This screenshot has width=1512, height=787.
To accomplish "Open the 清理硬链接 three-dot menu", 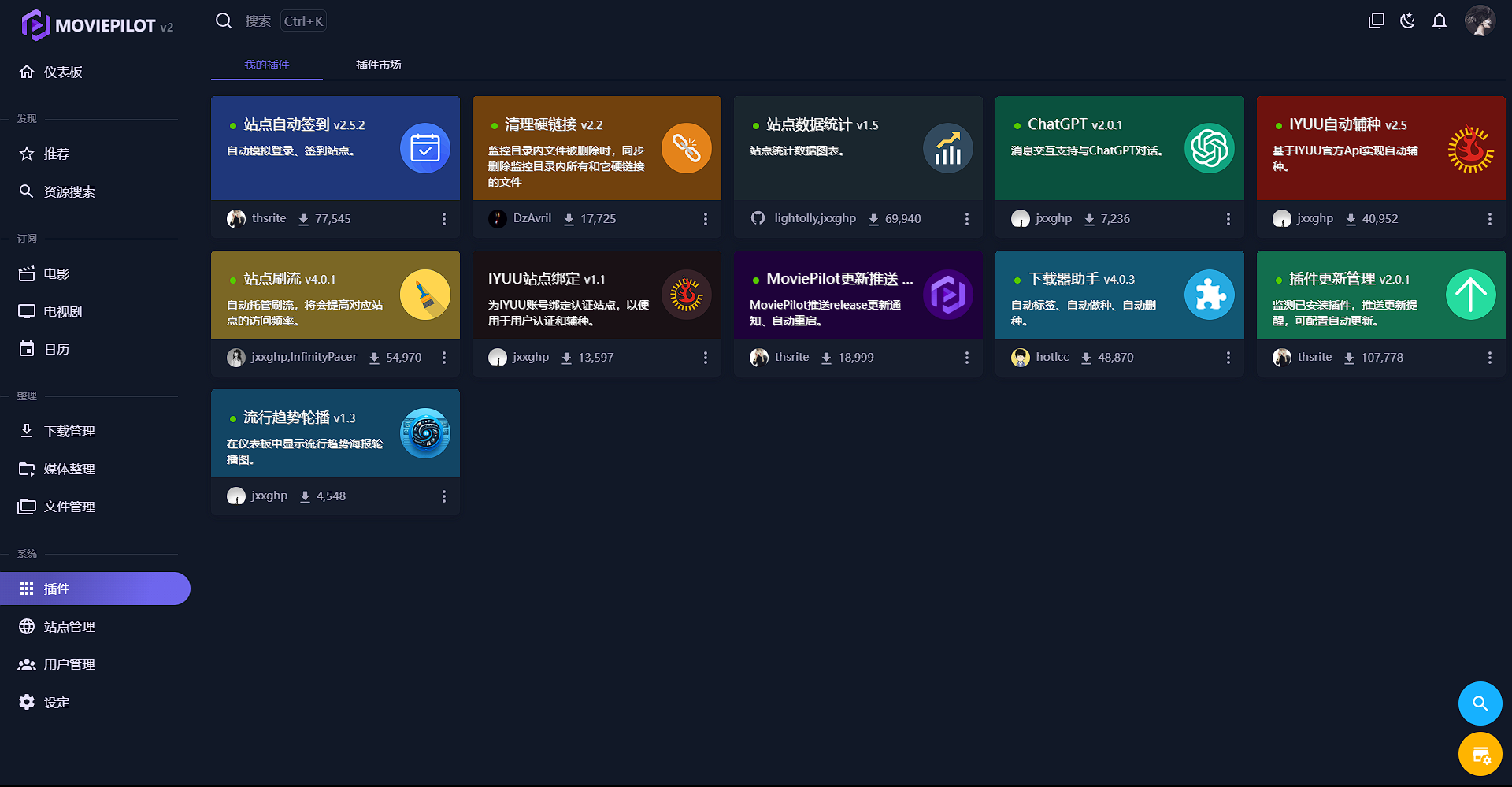I will tap(706, 219).
